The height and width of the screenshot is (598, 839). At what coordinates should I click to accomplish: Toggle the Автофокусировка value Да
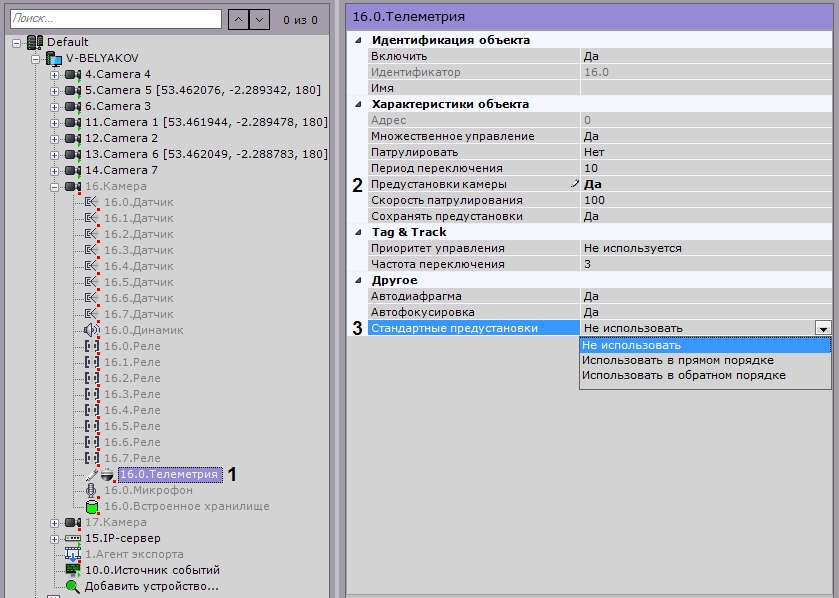(705, 312)
